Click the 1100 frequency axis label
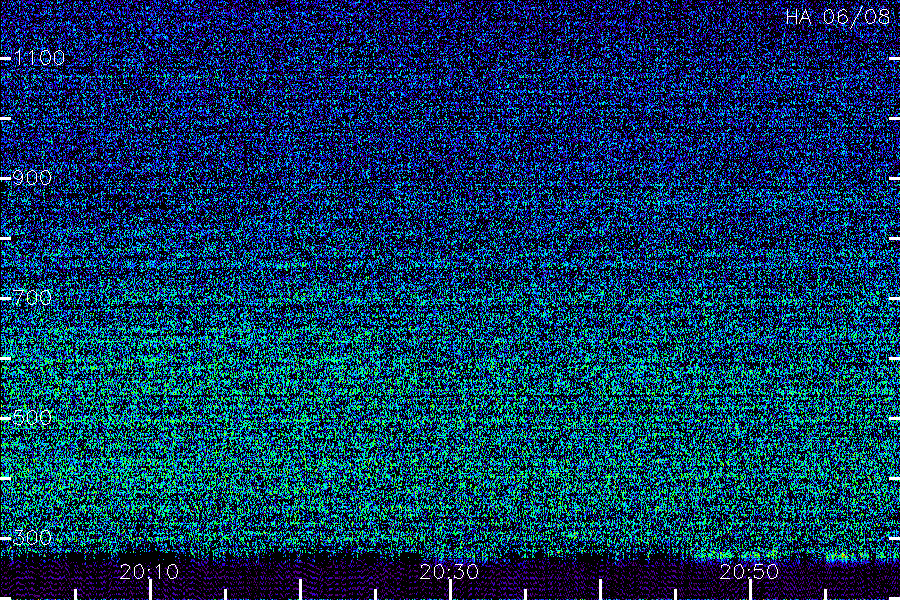 pos(39,58)
